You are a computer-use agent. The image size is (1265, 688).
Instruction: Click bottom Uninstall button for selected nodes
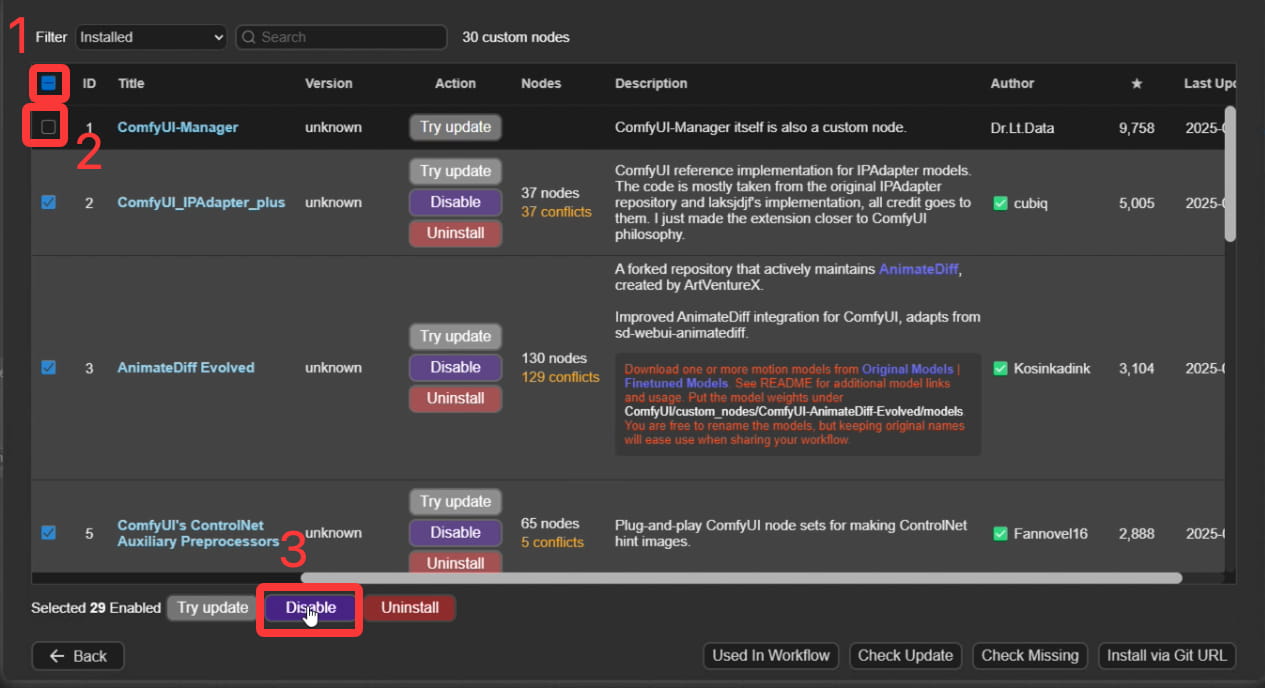point(409,607)
